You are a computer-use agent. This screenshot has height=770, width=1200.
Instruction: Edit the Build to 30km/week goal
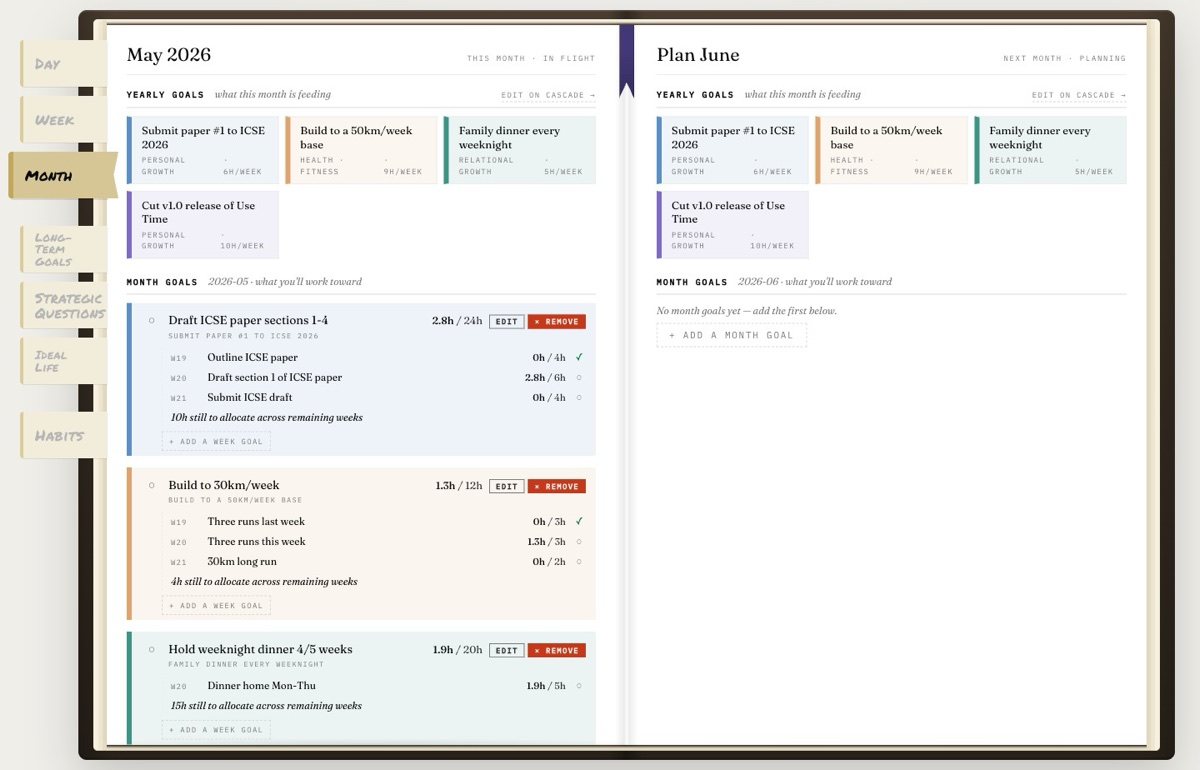pyautogui.click(x=506, y=486)
